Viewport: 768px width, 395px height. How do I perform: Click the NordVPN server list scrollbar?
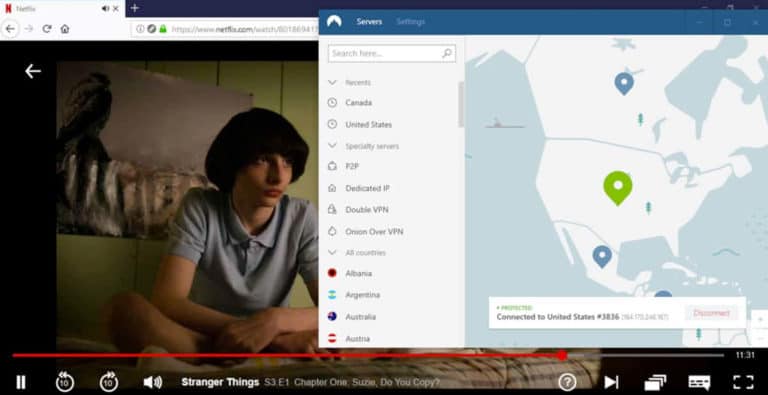coord(461,104)
